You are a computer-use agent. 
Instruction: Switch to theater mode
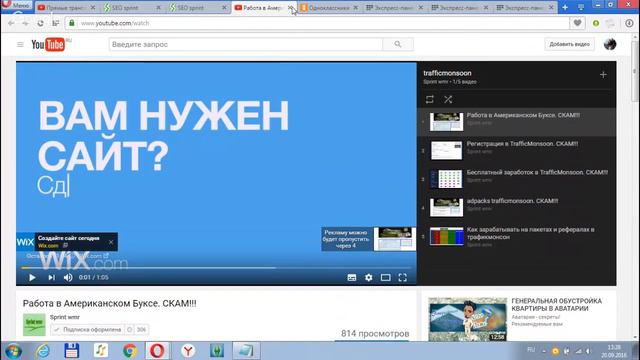(385, 278)
